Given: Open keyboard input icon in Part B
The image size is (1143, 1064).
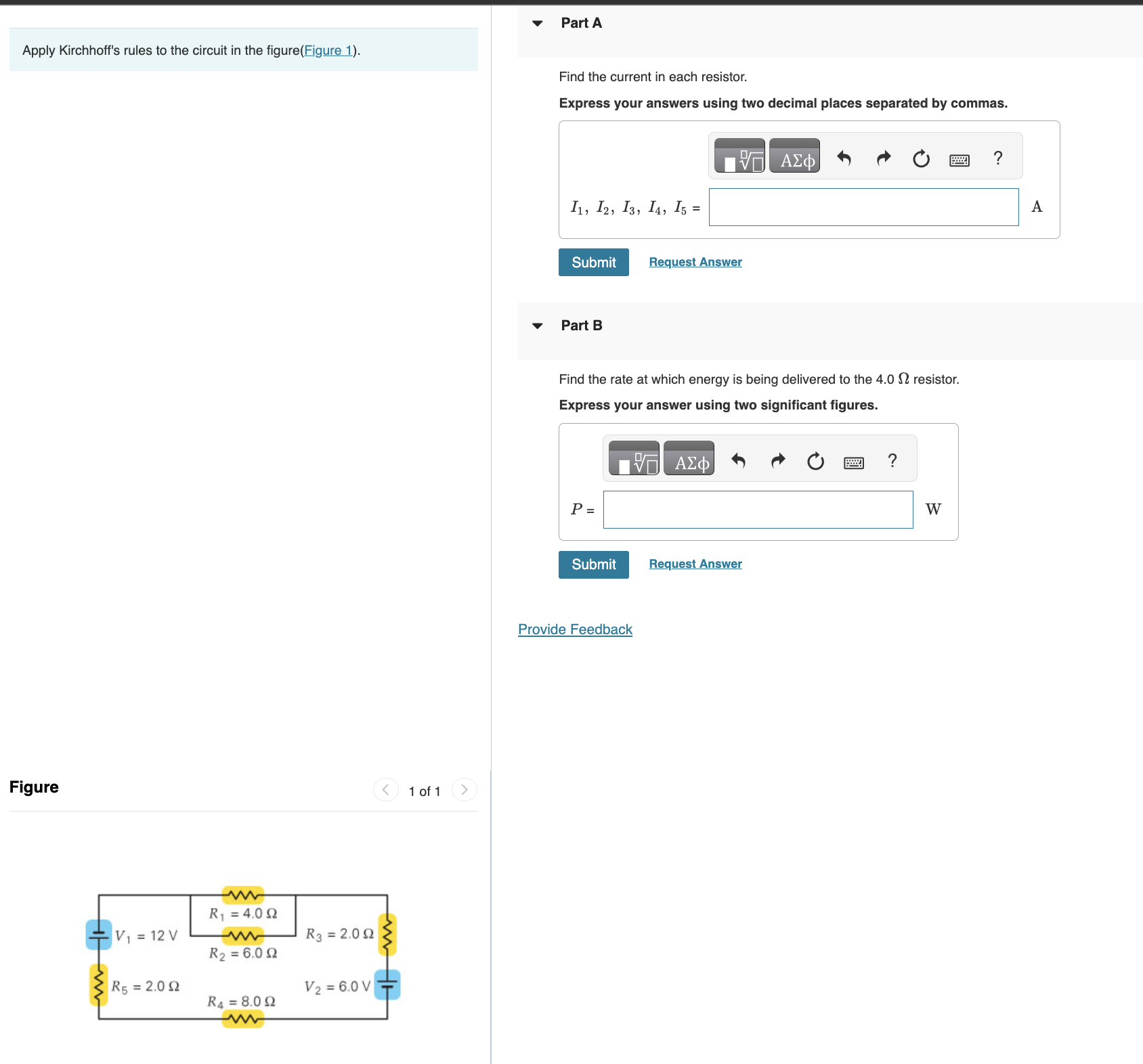Looking at the screenshot, I should 853,462.
